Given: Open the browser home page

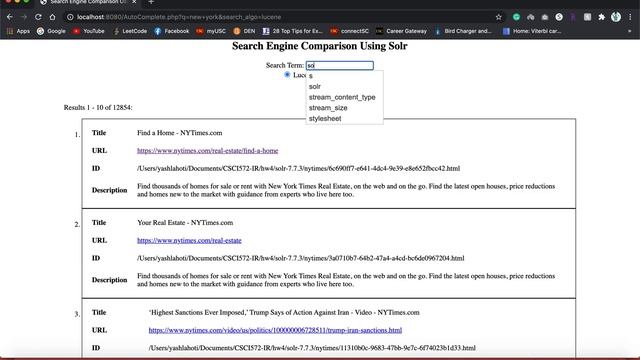Looking at the screenshot, I should (52, 17).
